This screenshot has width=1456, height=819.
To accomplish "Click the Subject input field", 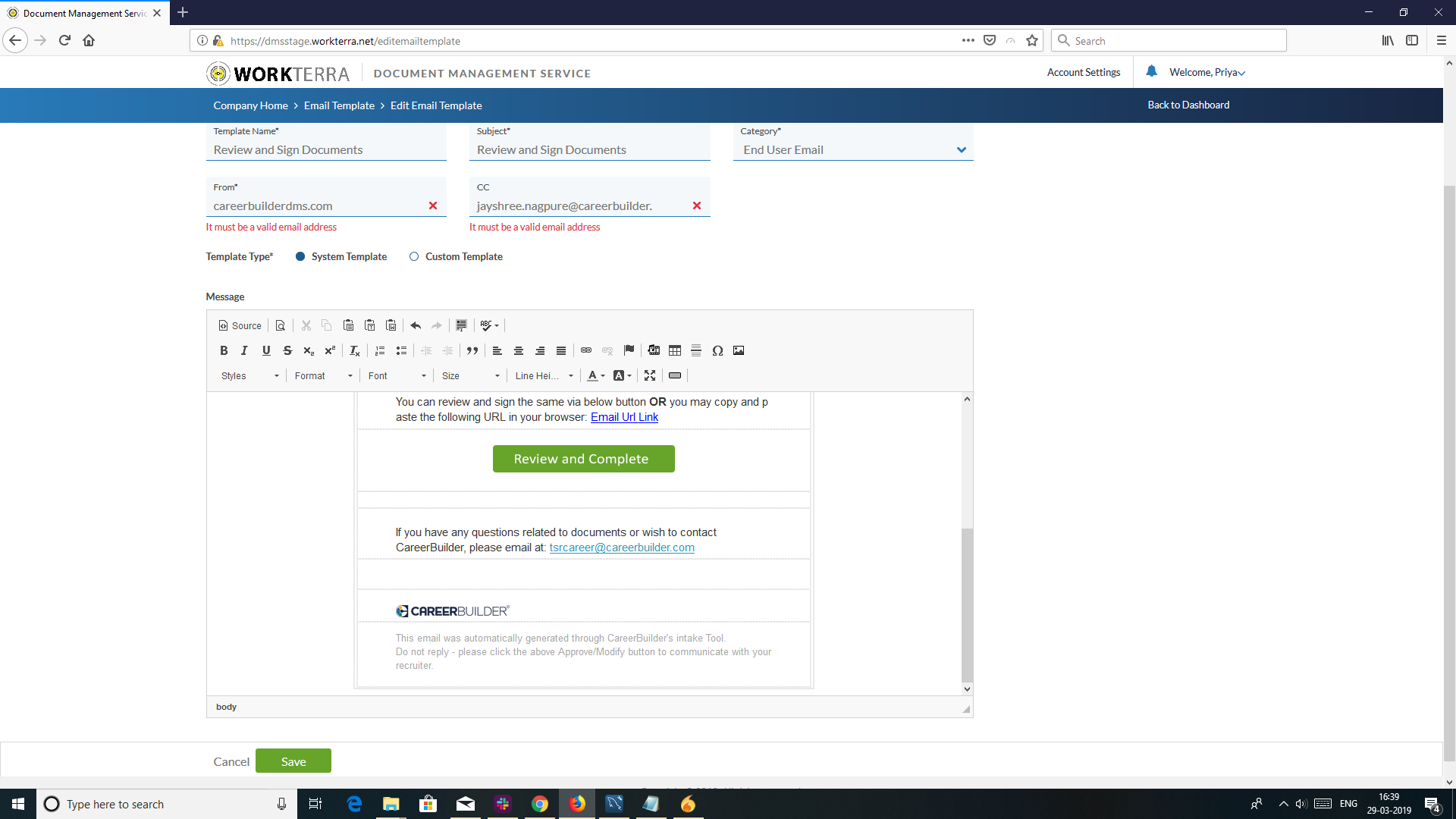I will pyautogui.click(x=589, y=149).
